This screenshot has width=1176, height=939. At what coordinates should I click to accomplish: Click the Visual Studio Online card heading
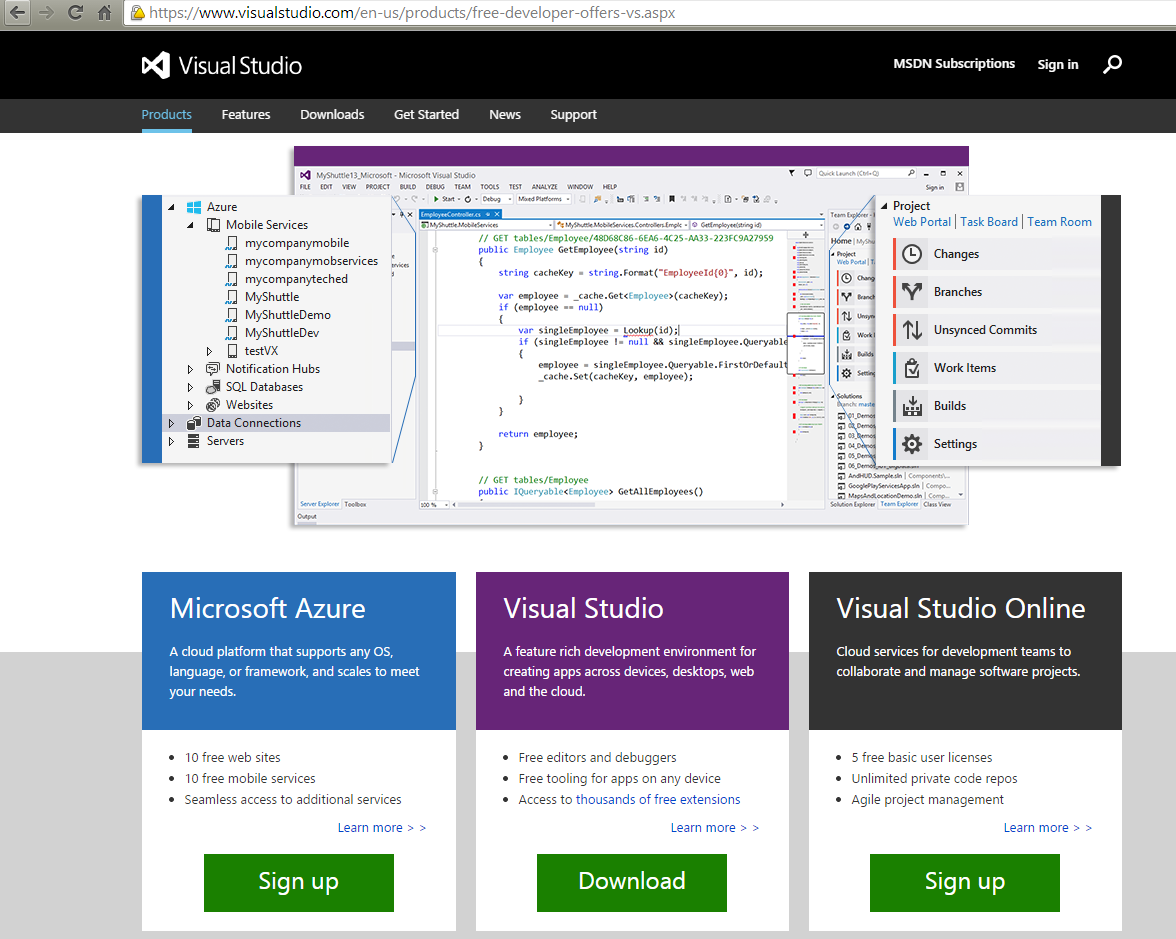coord(961,608)
